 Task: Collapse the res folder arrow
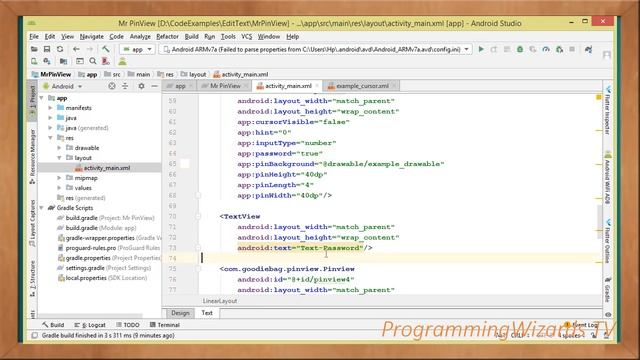tap(51, 138)
